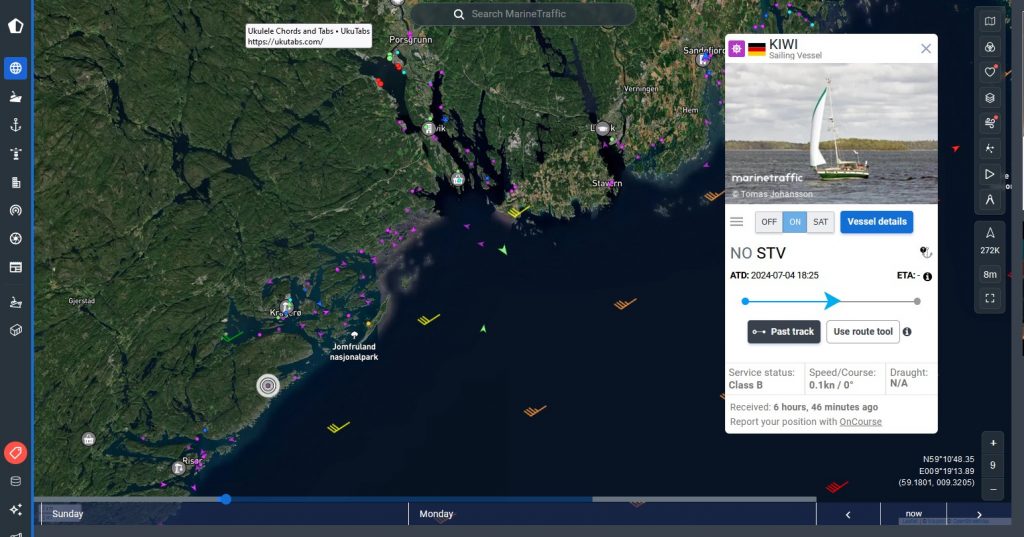Open the hamburger menu in vessel panel
Image resolution: width=1024 pixels, height=537 pixels.
pyautogui.click(x=737, y=222)
